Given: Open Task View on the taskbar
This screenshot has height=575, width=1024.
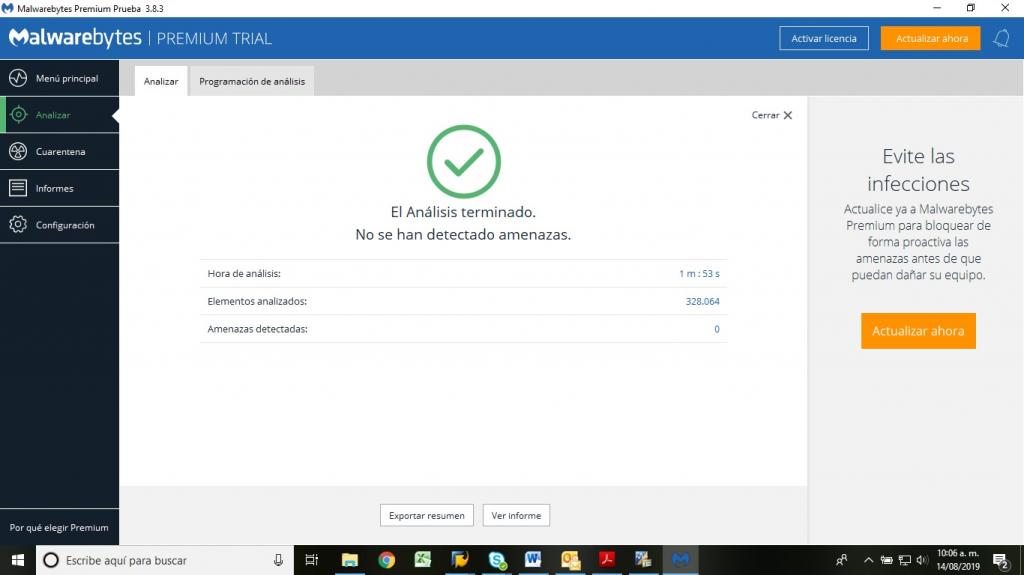Looking at the screenshot, I should 312,560.
